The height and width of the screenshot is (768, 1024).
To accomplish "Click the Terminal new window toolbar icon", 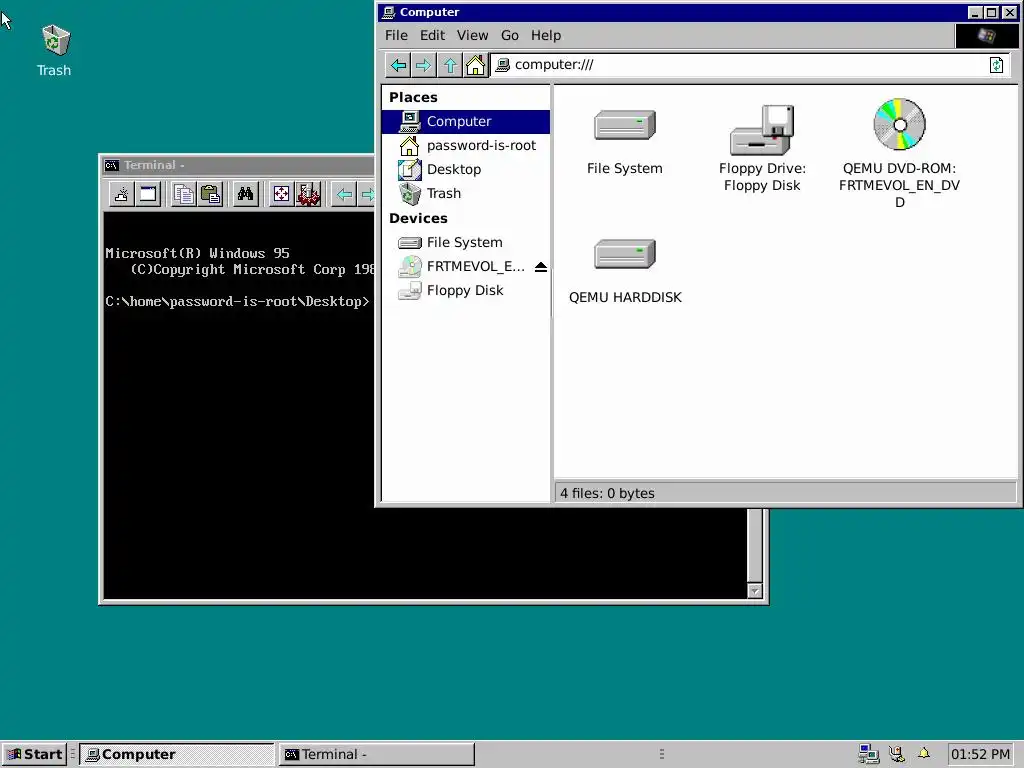I will (x=148, y=194).
